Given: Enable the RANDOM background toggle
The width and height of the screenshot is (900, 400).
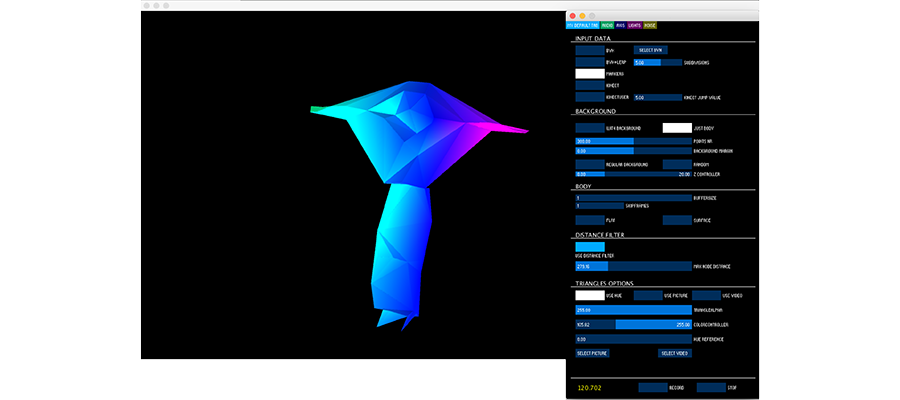Looking at the screenshot, I should pos(677,164).
